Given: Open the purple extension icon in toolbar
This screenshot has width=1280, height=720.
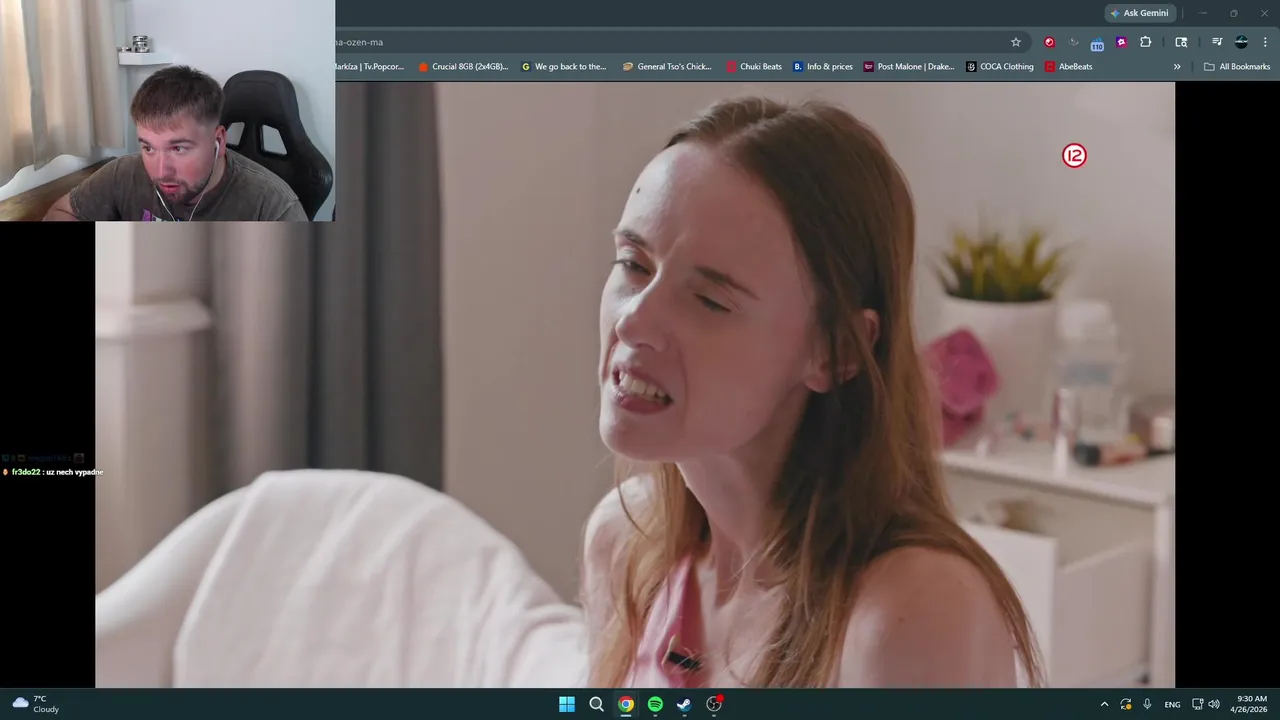Looking at the screenshot, I should point(1121,42).
